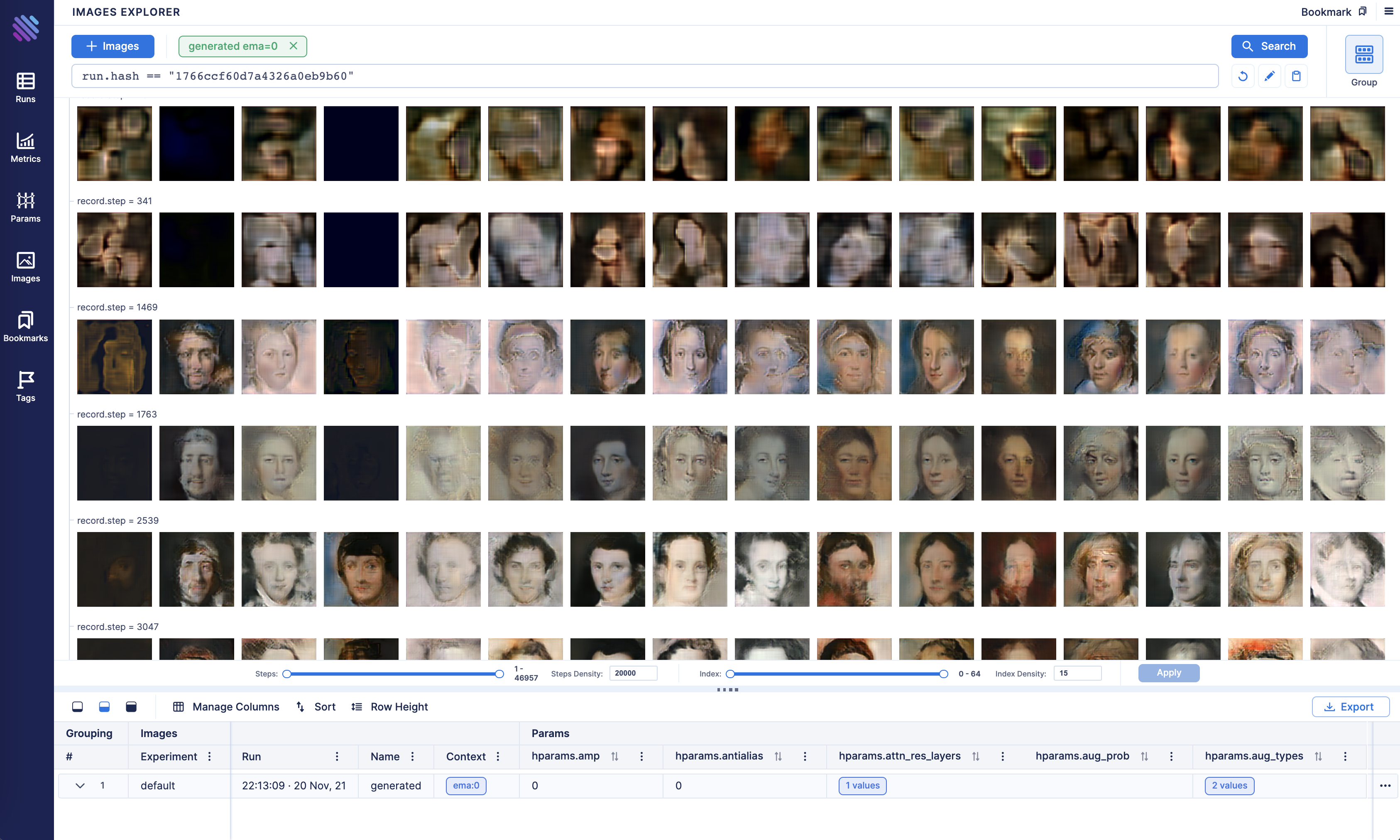1400x840 pixels.
Task: Click the Bookmark icon in header
Action: click(1363, 12)
